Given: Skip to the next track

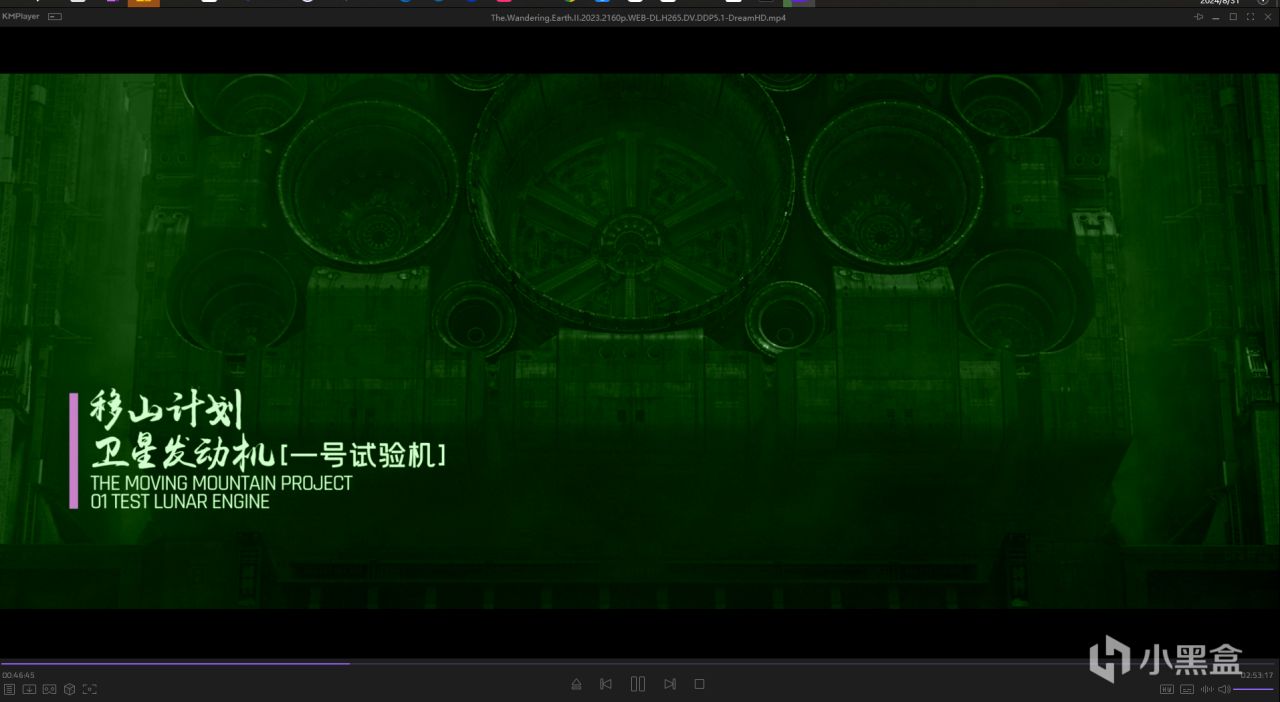Looking at the screenshot, I should pos(670,684).
